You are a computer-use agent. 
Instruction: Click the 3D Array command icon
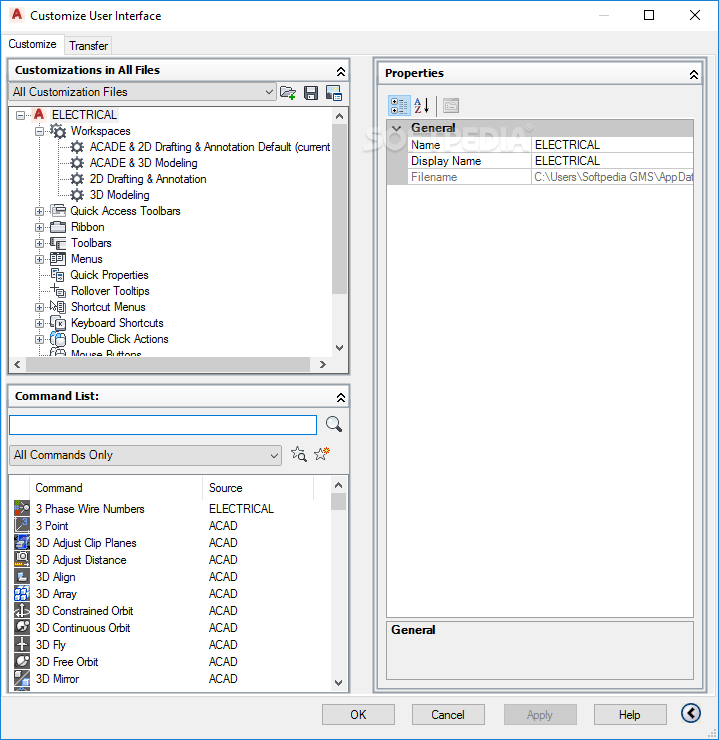coord(22,593)
